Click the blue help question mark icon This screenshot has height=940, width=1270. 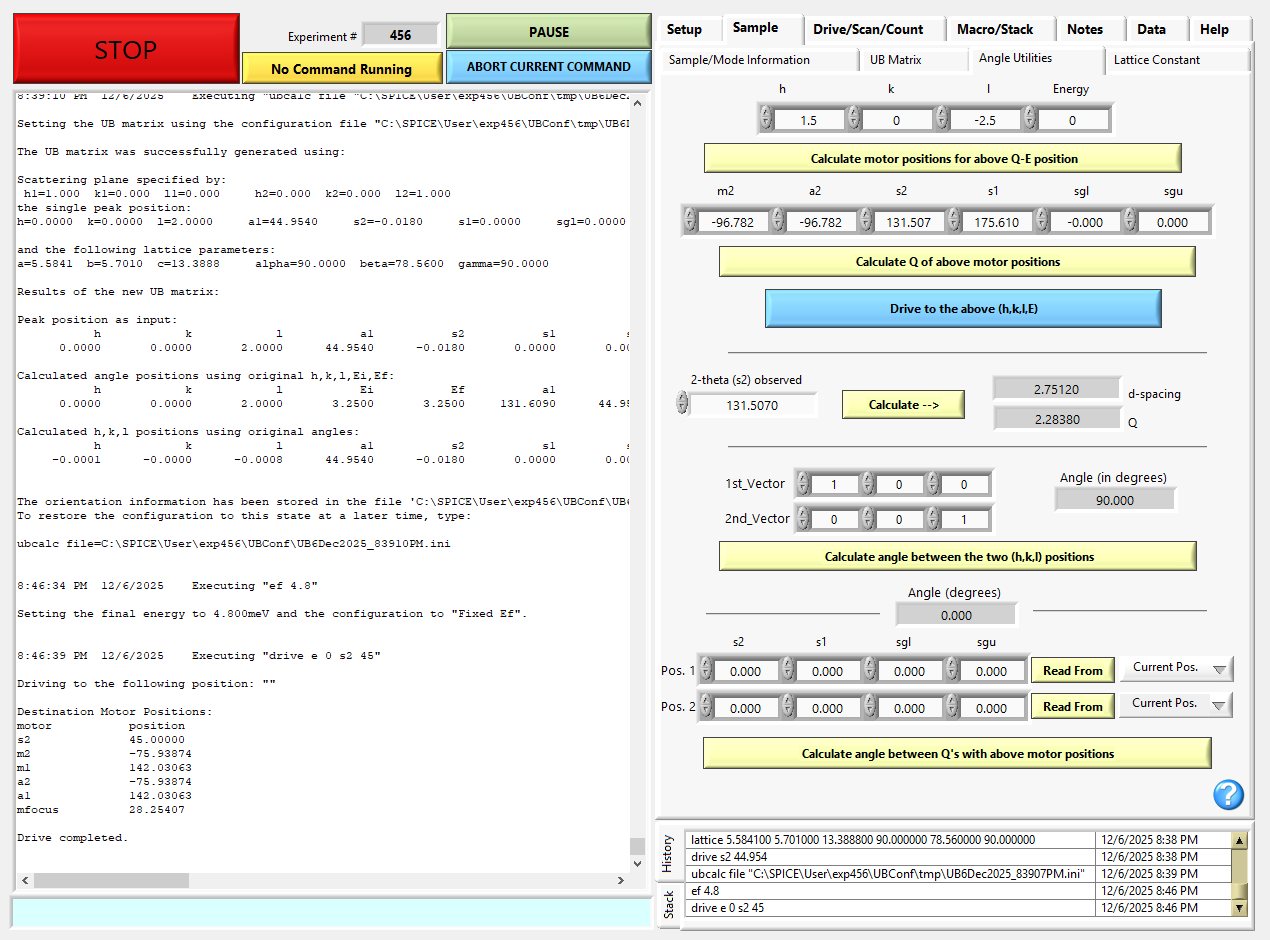coord(1228,795)
